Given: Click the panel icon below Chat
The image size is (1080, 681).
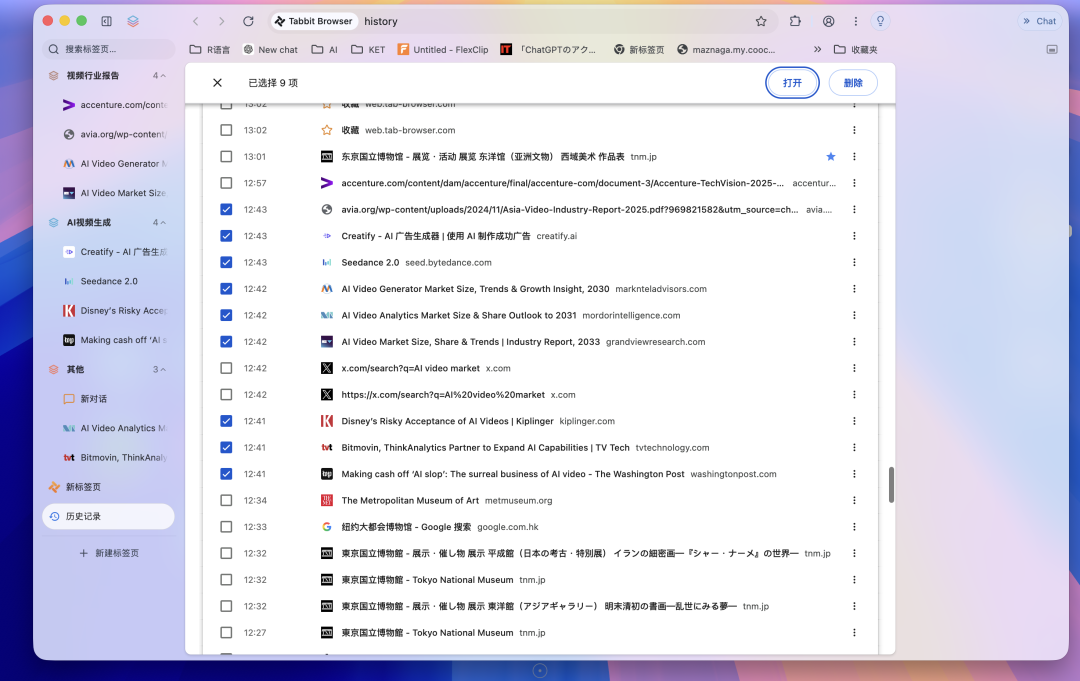Looking at the screenshot, I should 1052,50.
